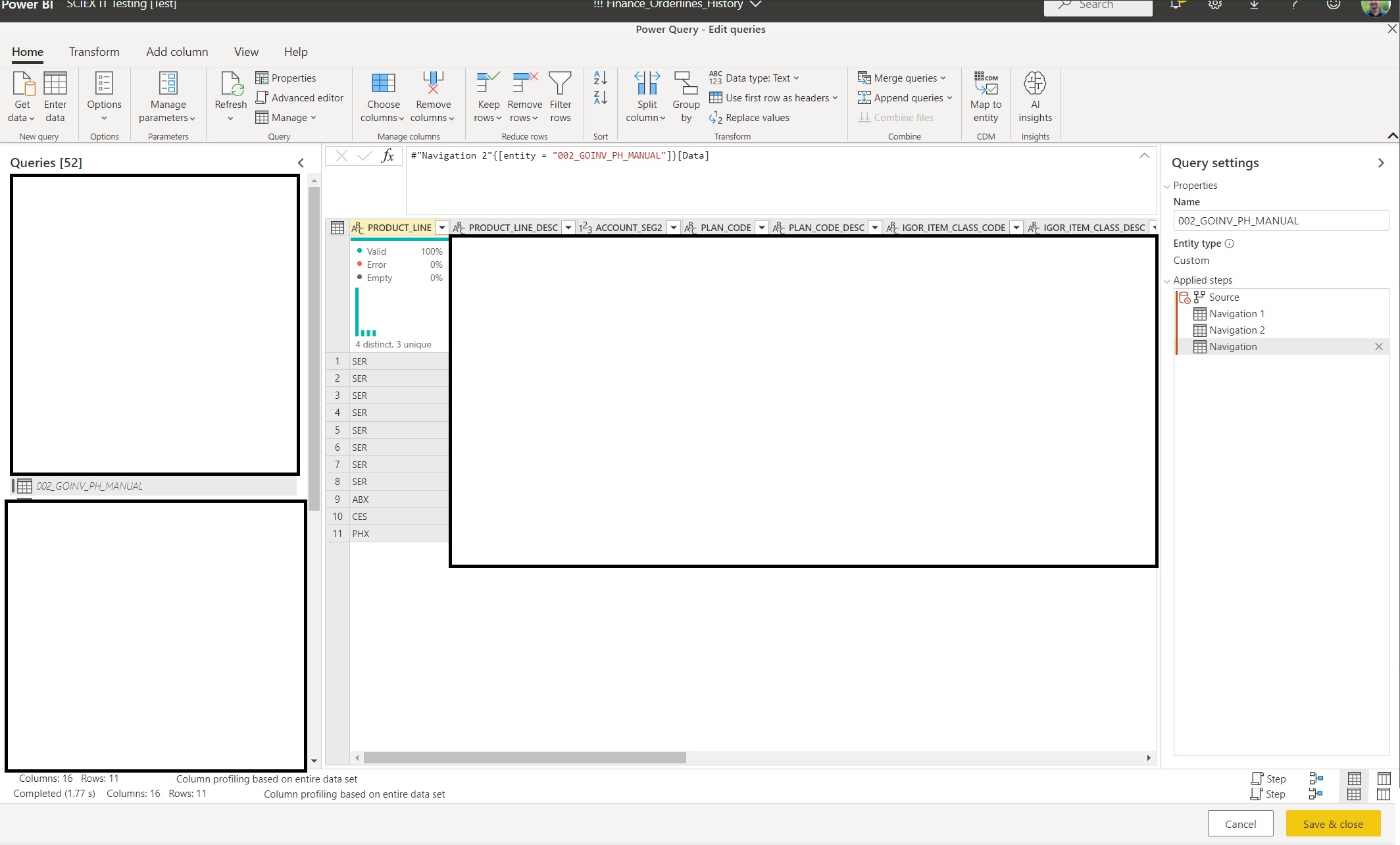Sort descending Z to A
The width and height of the screenshot is (1400, 845).
pos(600,97)
